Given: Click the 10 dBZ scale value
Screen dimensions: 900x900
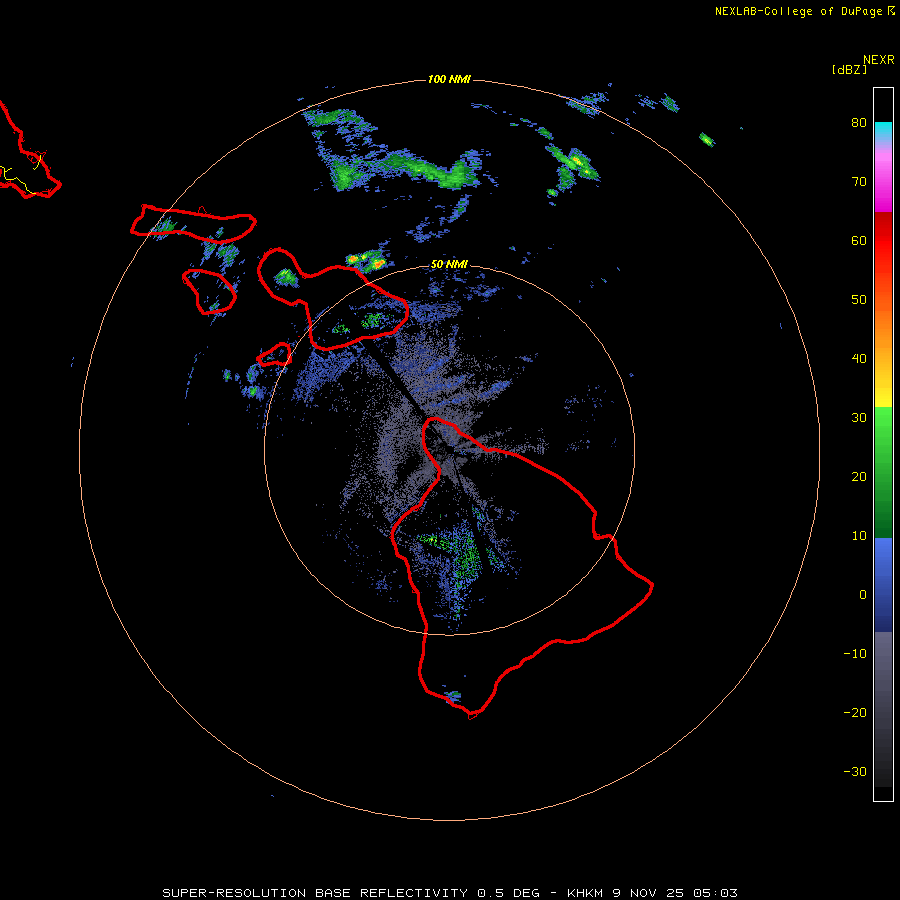Looking at the screenshot, I should pyautogui.click(x=859, y=536).
